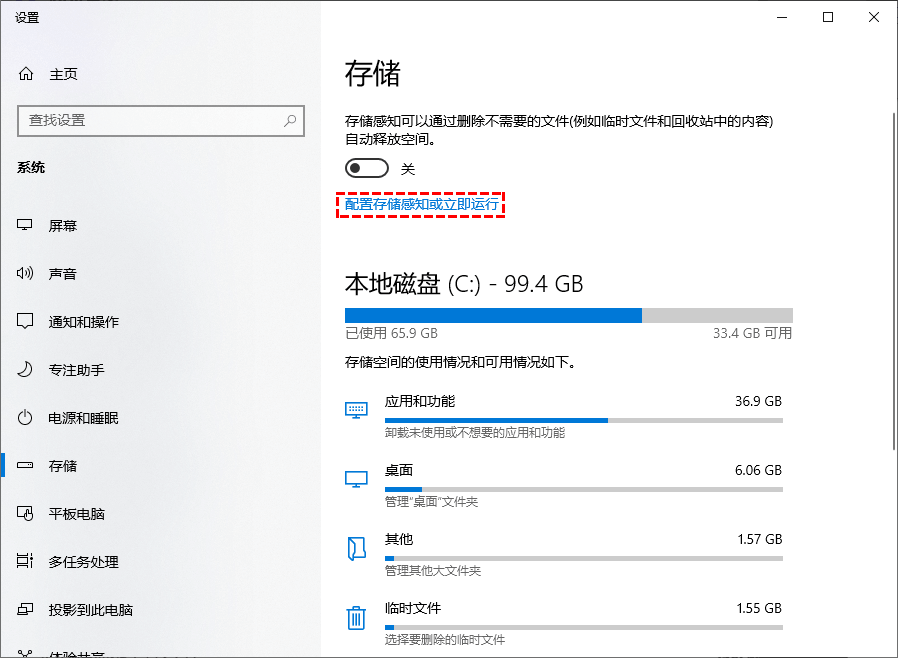Click the vertical scrollbar on right
898x658 pixels.
(x=891, y=280)
